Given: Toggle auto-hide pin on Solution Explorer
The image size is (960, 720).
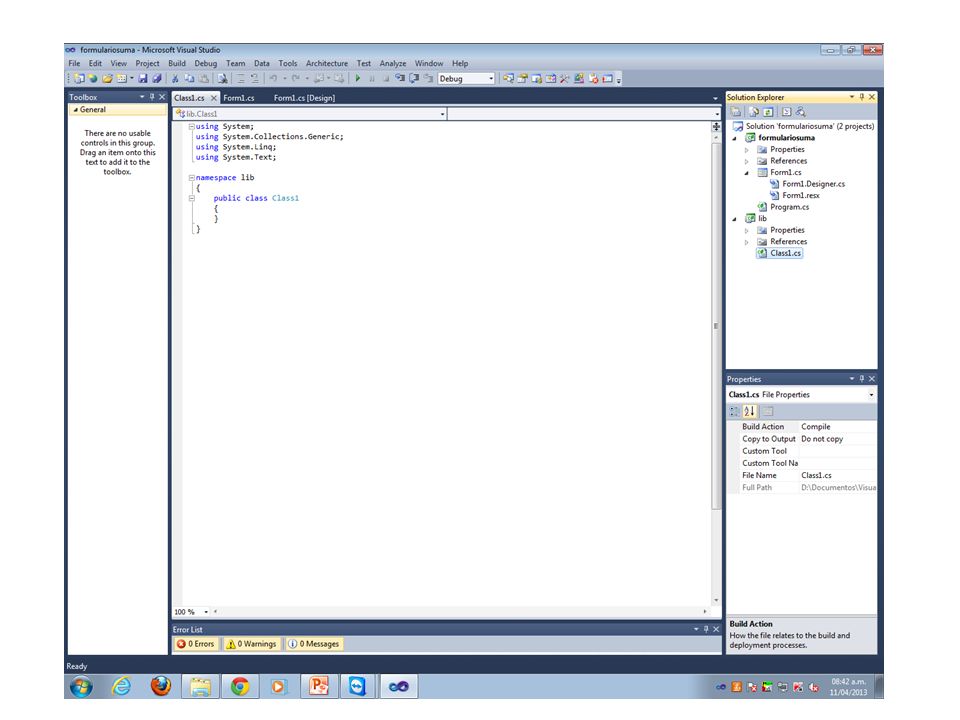Looking at the screenshot, I should [862, 97].
